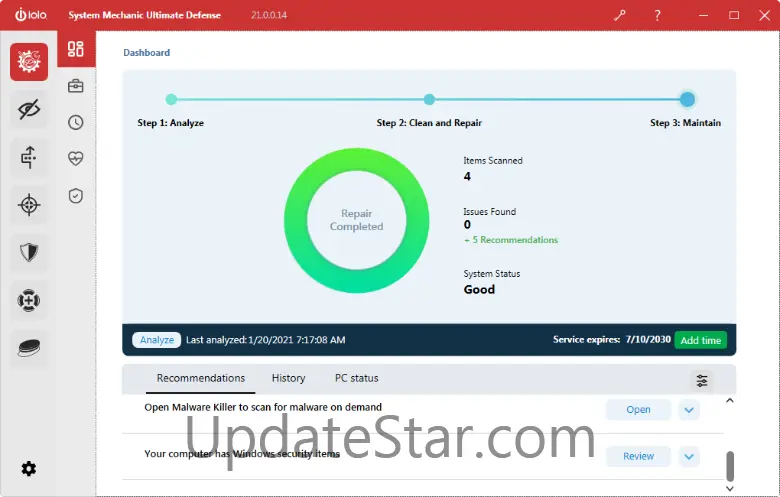Image resolution: width=780 pixels, height=497 pixels.
Task: Open the System Mechanic gear module icon
Action: (x=29, y=62)
